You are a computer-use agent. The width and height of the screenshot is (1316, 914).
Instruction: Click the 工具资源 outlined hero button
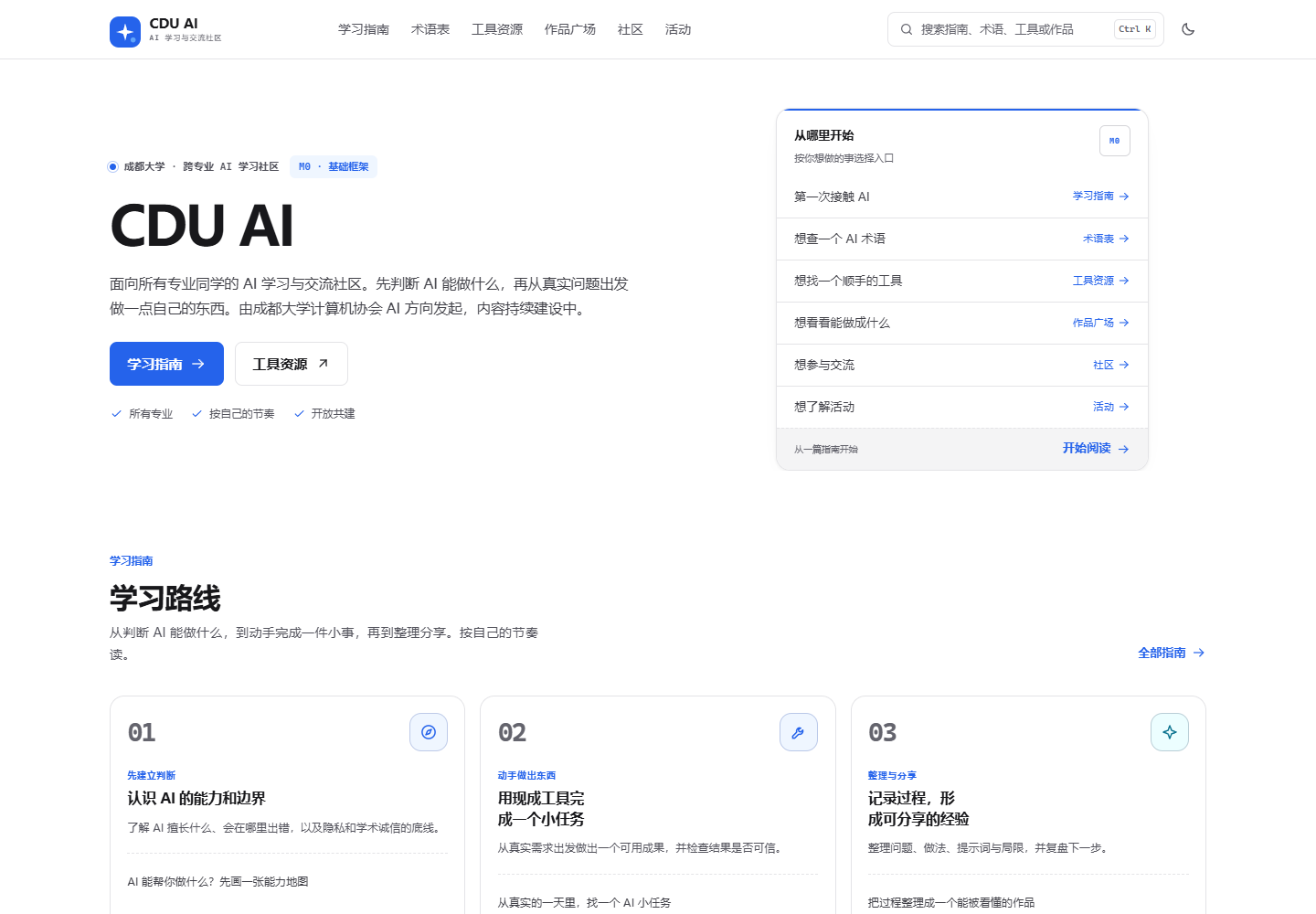(292, 364)
